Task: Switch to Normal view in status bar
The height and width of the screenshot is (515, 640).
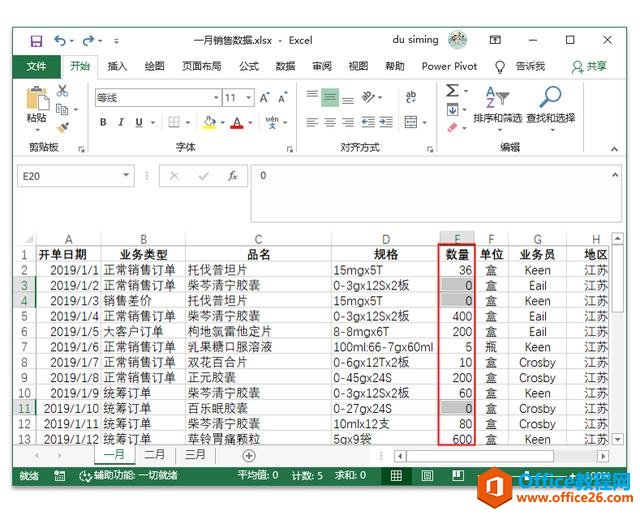Action: [396, 475]
